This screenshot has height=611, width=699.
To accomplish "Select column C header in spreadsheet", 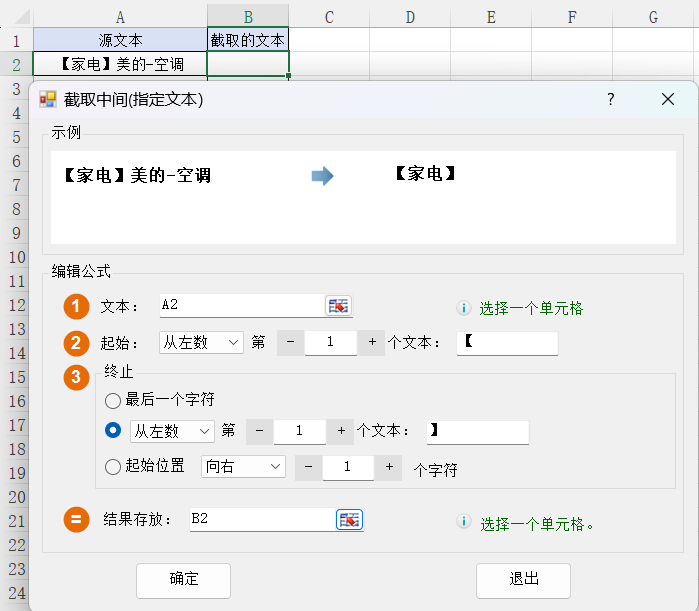I will click(x=329, y=16).
